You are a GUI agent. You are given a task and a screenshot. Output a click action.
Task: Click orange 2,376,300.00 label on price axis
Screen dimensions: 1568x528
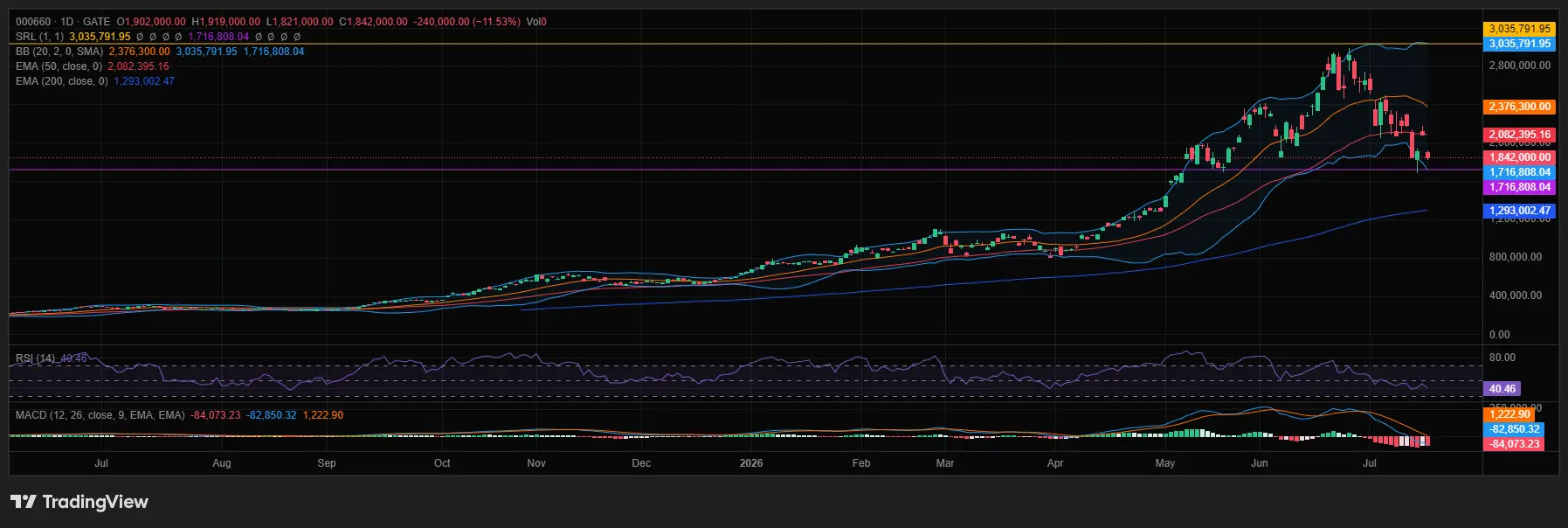(x=1519, y=107)
